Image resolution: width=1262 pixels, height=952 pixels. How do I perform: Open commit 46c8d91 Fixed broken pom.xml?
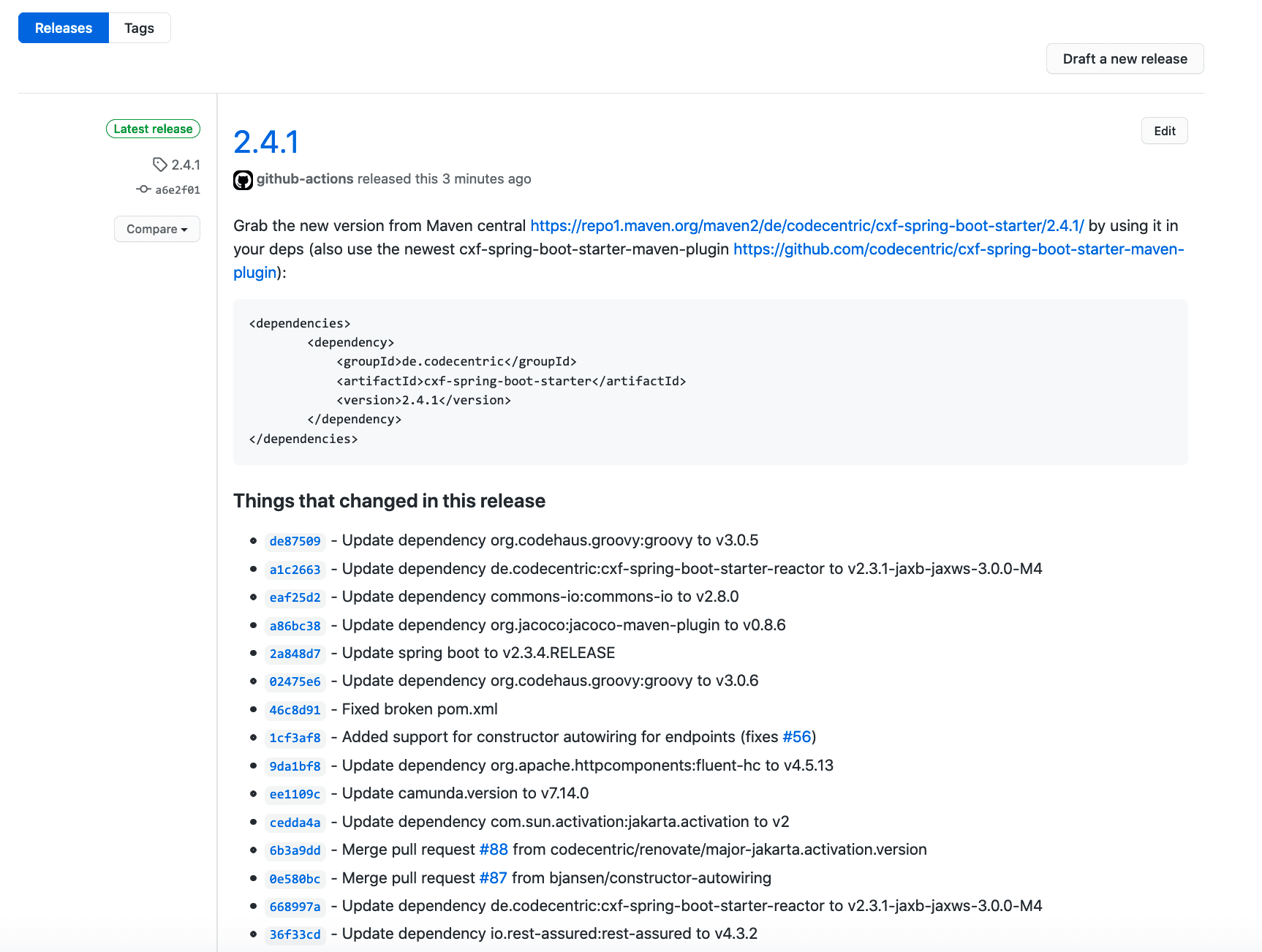tap(295, 710)
